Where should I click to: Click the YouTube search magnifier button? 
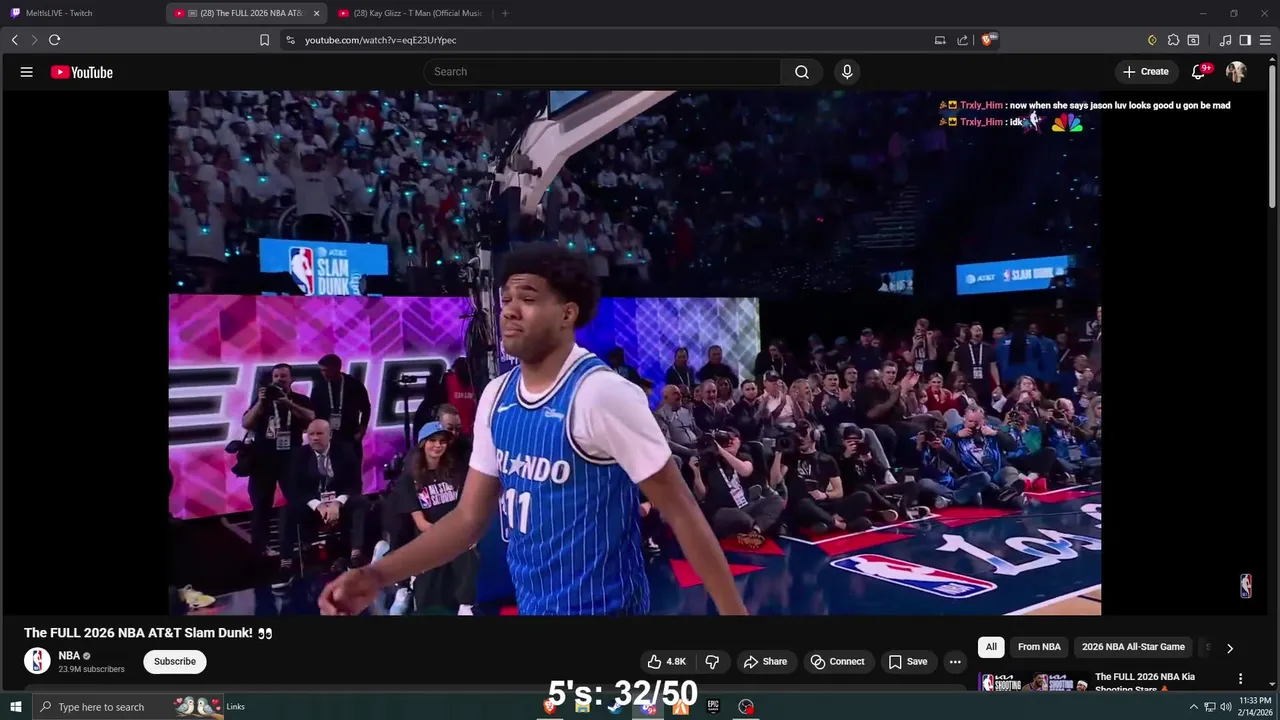click(802, 72)
